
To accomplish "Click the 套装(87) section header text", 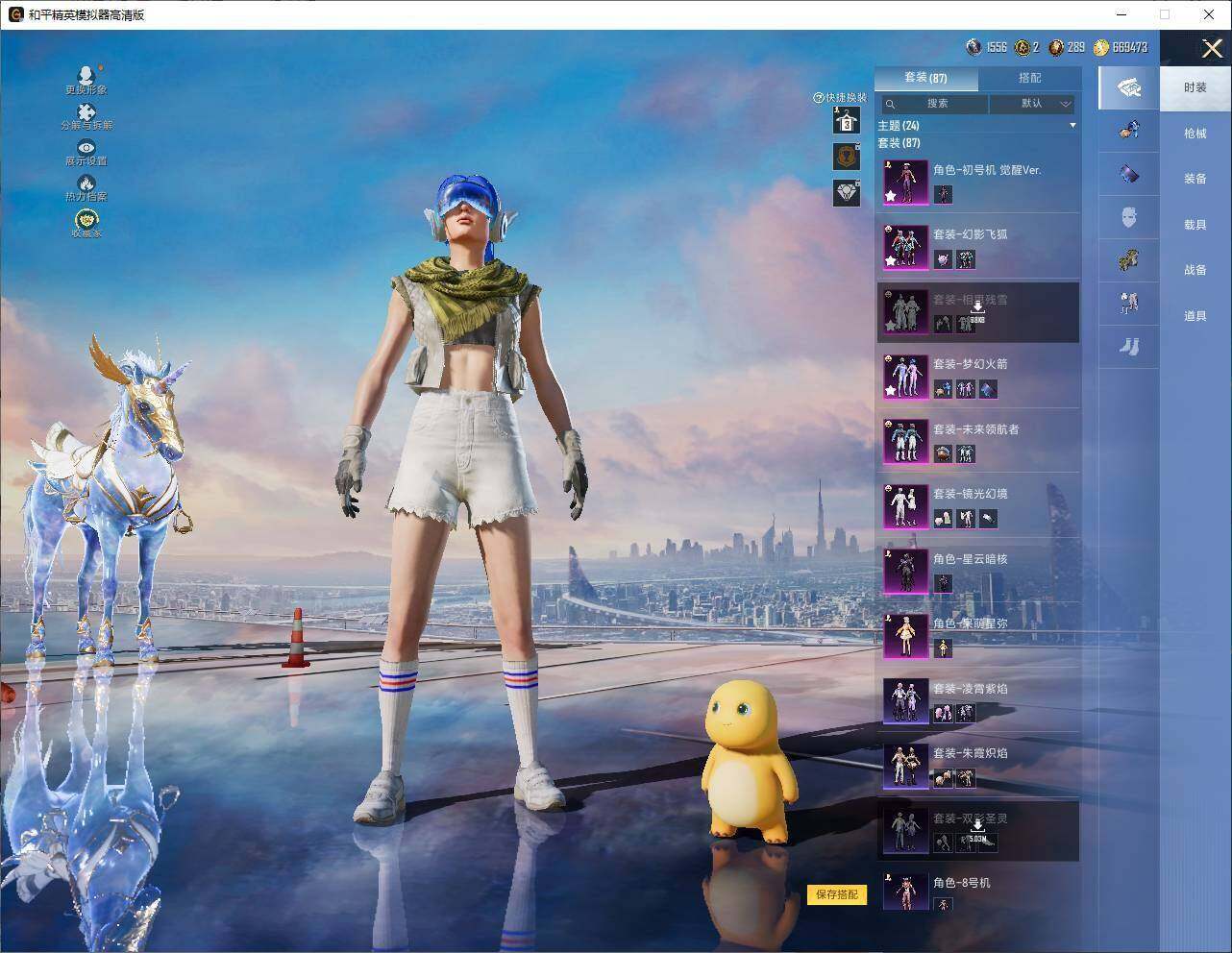I will click(x=899, y=143).
